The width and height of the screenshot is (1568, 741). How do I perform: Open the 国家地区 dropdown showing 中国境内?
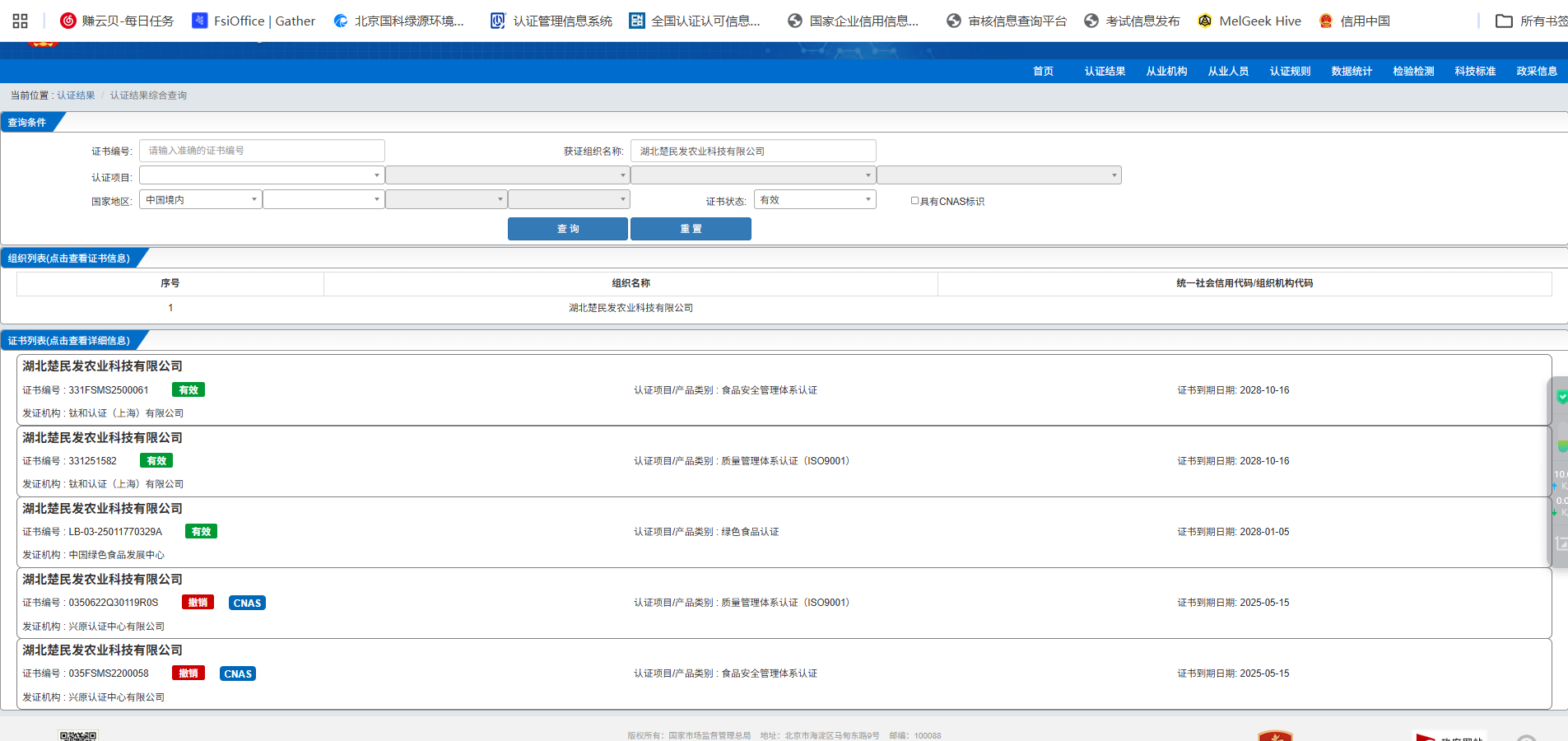(200, 199)
